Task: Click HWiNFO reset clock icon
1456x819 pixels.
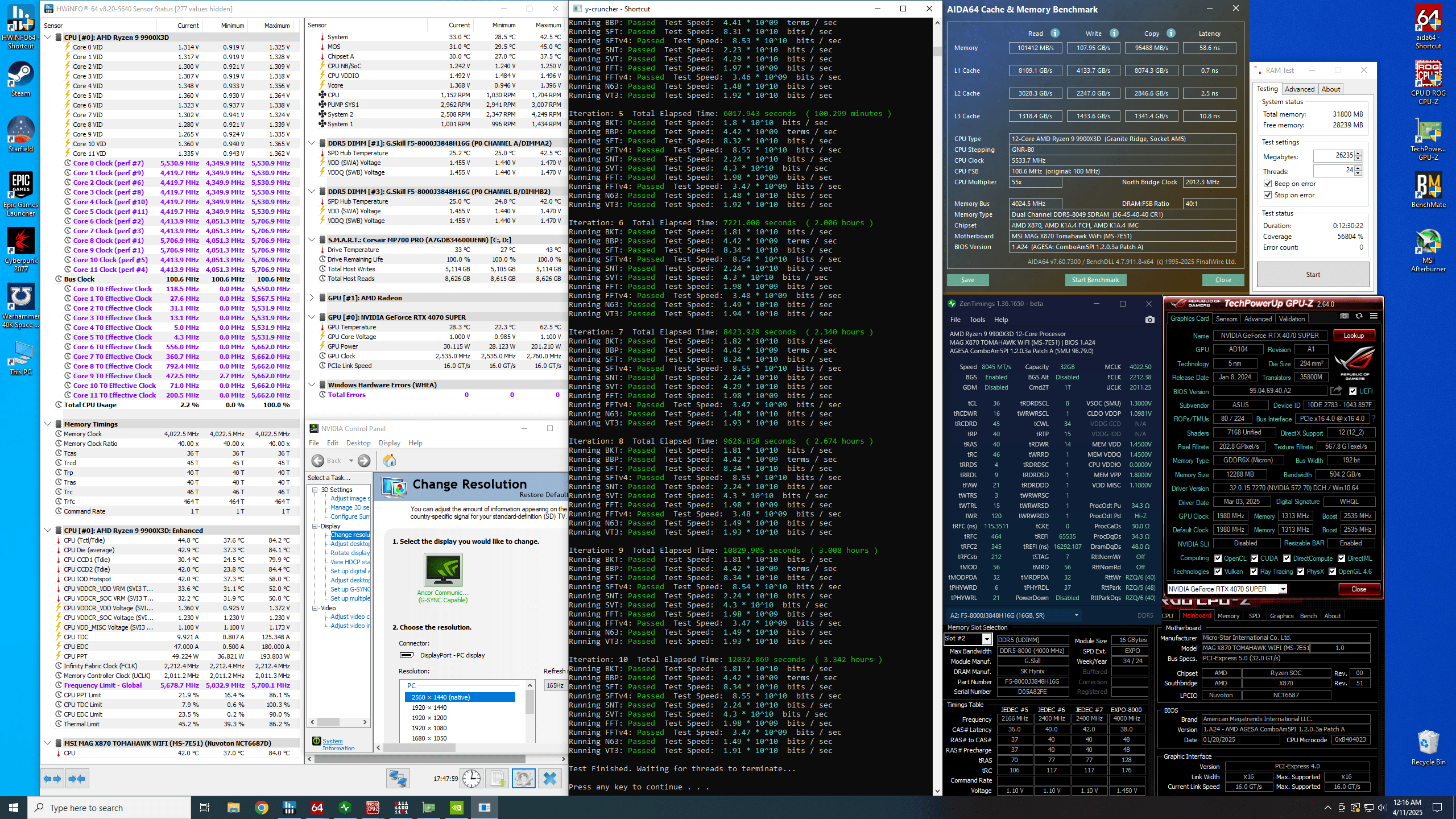Action: pos(471,778)
